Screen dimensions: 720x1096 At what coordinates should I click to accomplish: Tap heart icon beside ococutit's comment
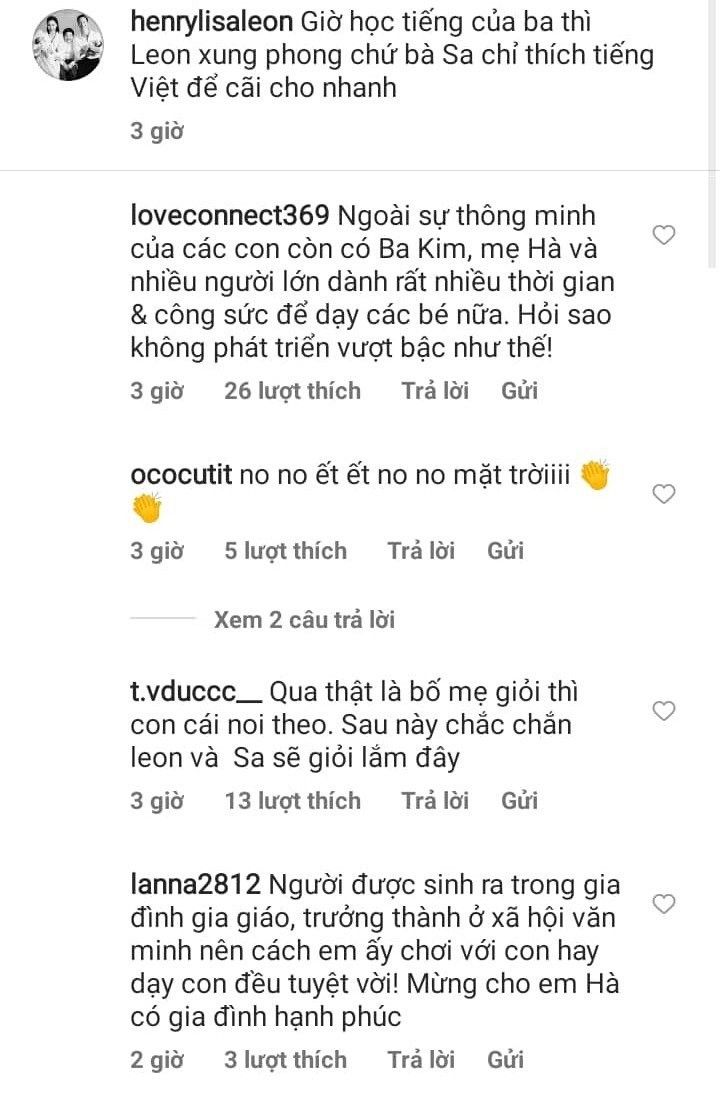tap(664, 494)
